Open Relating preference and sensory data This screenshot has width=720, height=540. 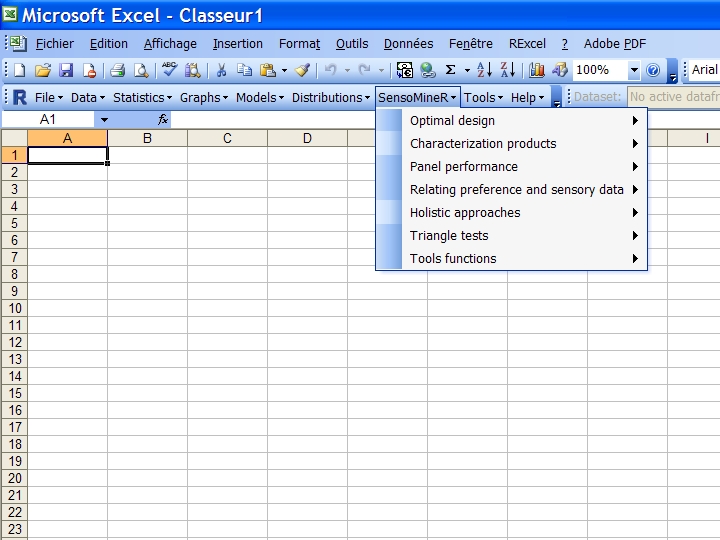click(511, 190)
